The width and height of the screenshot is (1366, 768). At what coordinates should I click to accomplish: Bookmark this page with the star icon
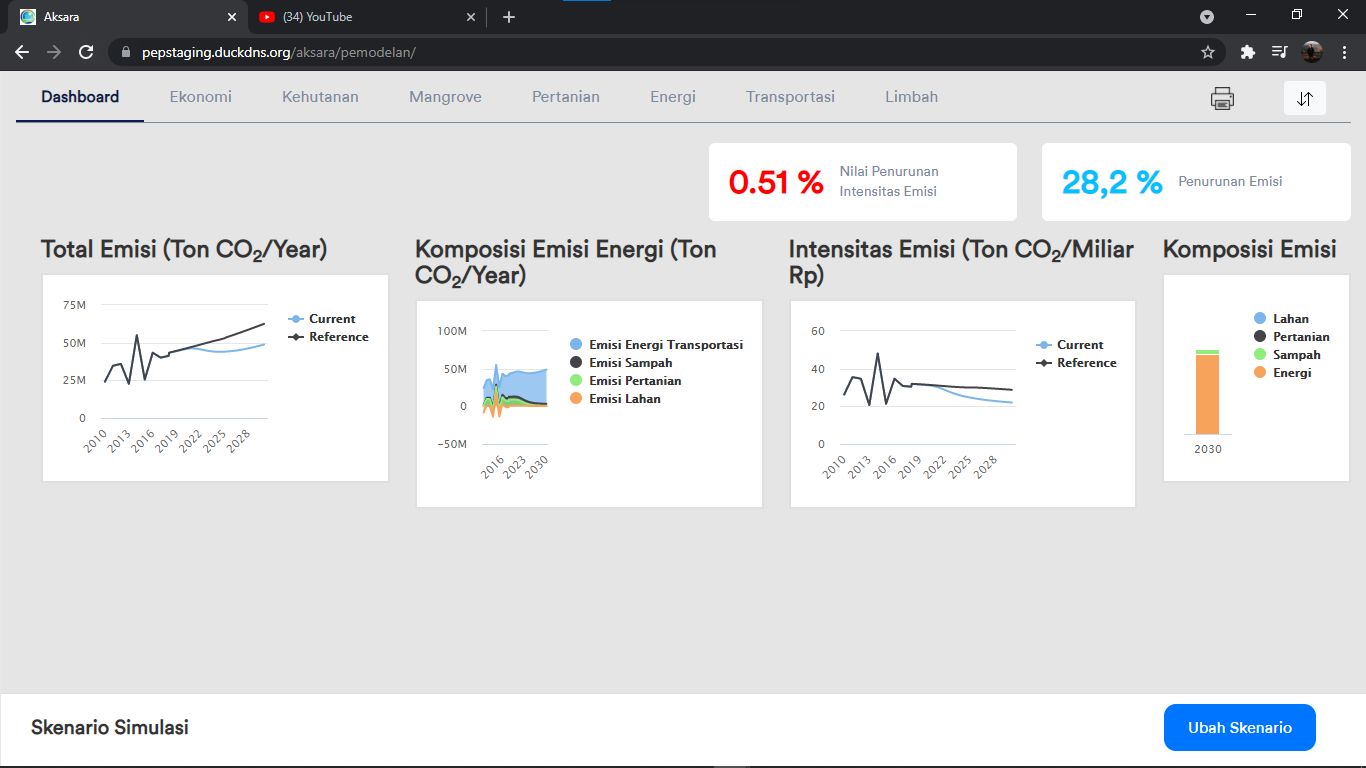coord(1208,52)
